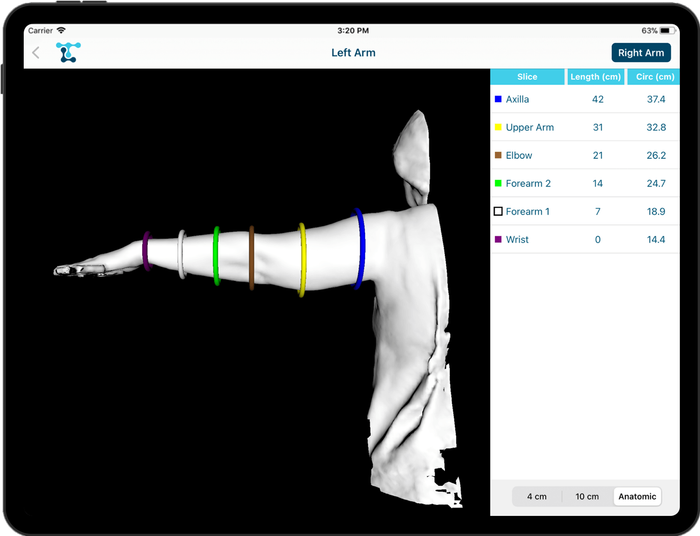
Task: Tap the Wi-Fi status icon
Action: point(61,30)
